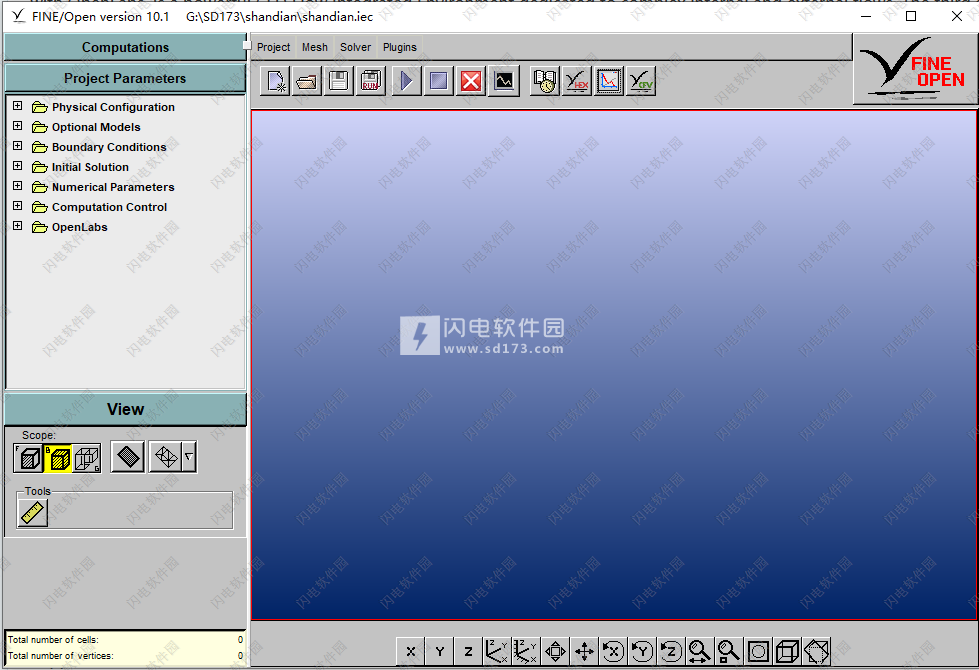Viewport: 979px width, 670px height.
Task: Expand the Computation Control tree node
Action: coord(17,206)
